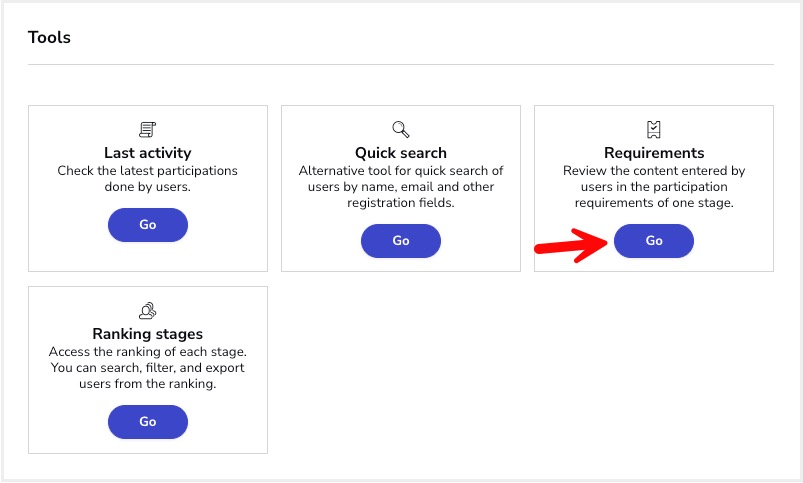This screenshot has width=803, height=483.
Task: Click the 'Review the content entered' description text
Action: point(654,186)
